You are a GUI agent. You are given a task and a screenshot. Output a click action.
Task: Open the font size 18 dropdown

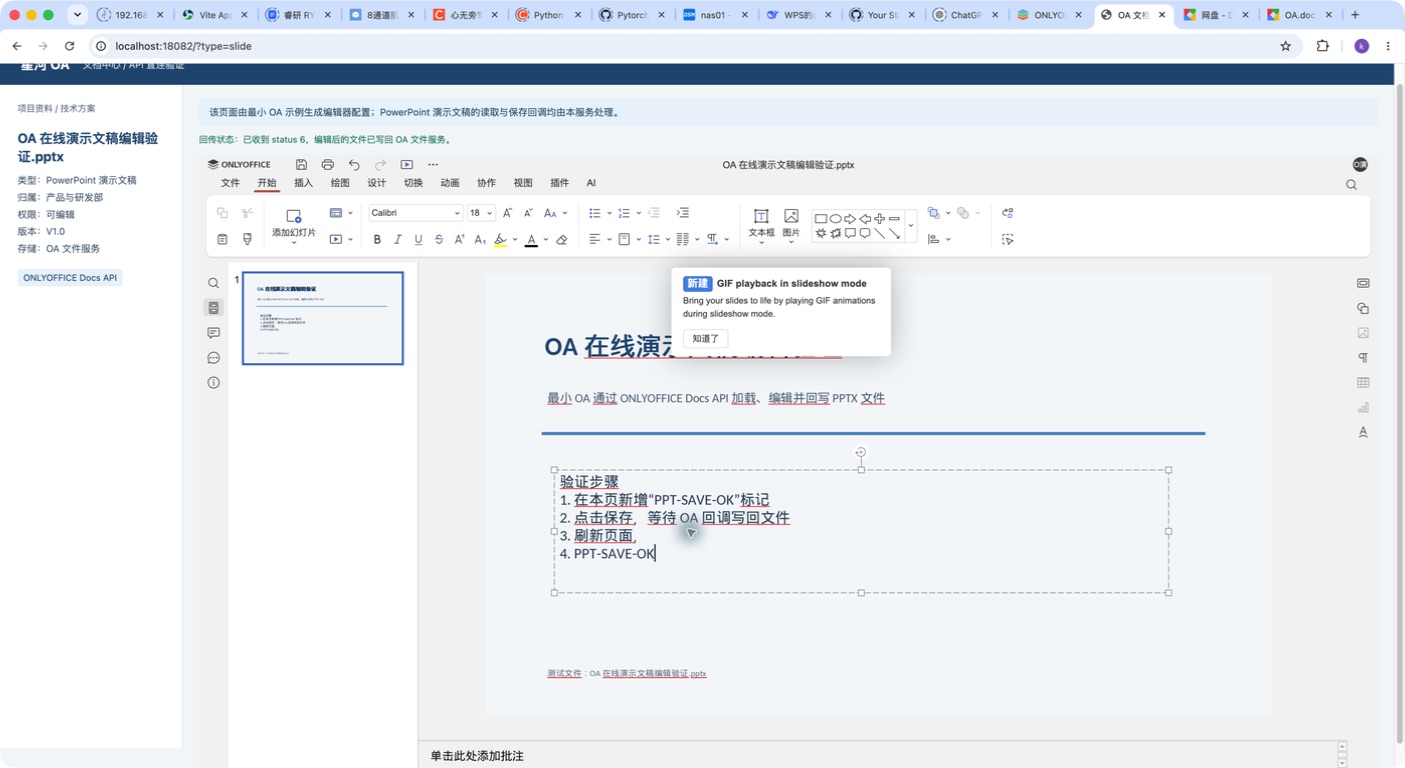click(x=489, y=213)
